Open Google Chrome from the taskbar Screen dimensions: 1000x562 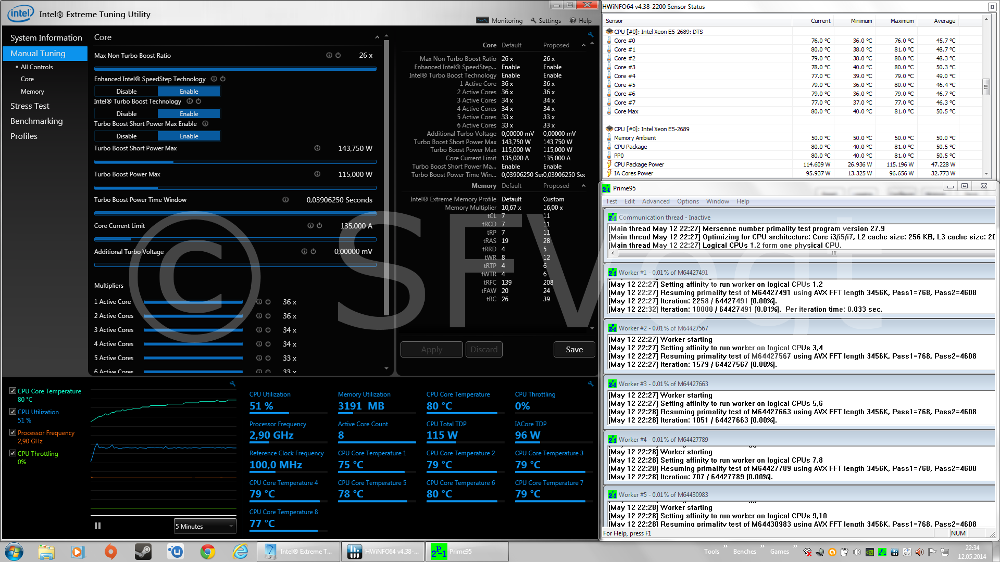[x=207, y=551]
